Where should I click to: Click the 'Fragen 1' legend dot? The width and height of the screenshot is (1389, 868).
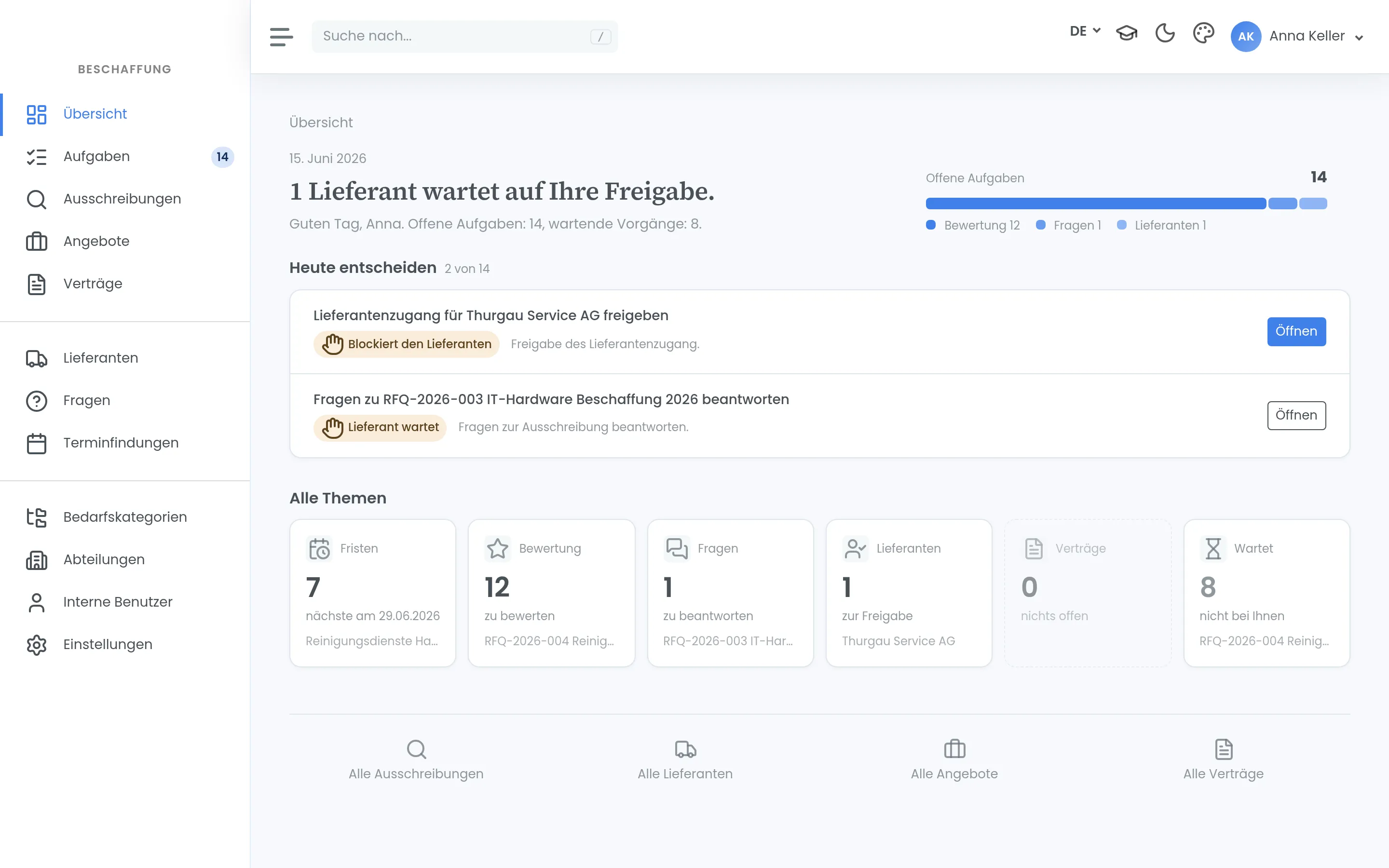click(1040, 225)
